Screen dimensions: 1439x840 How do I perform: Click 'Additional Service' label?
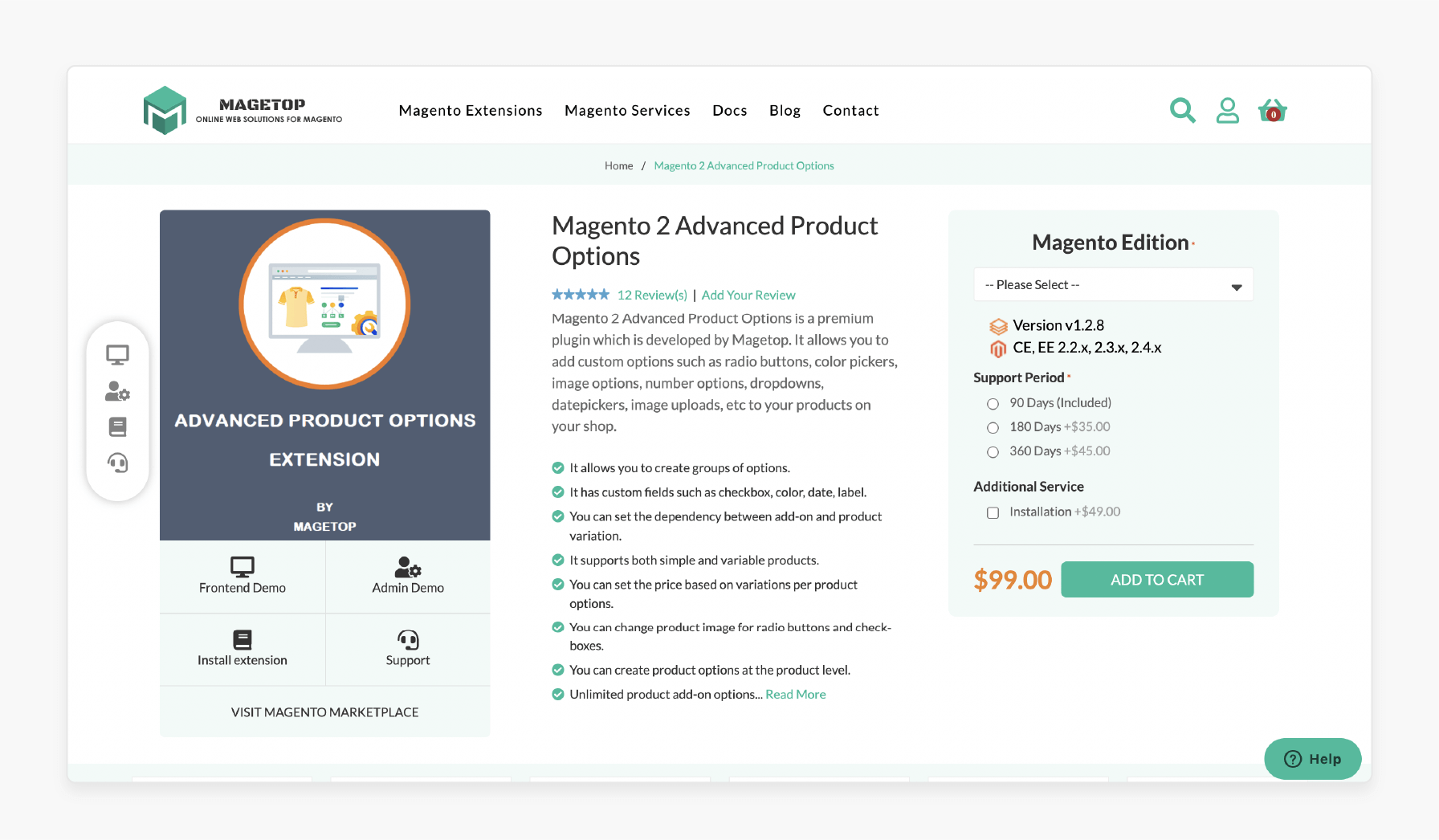[1029, 487]
